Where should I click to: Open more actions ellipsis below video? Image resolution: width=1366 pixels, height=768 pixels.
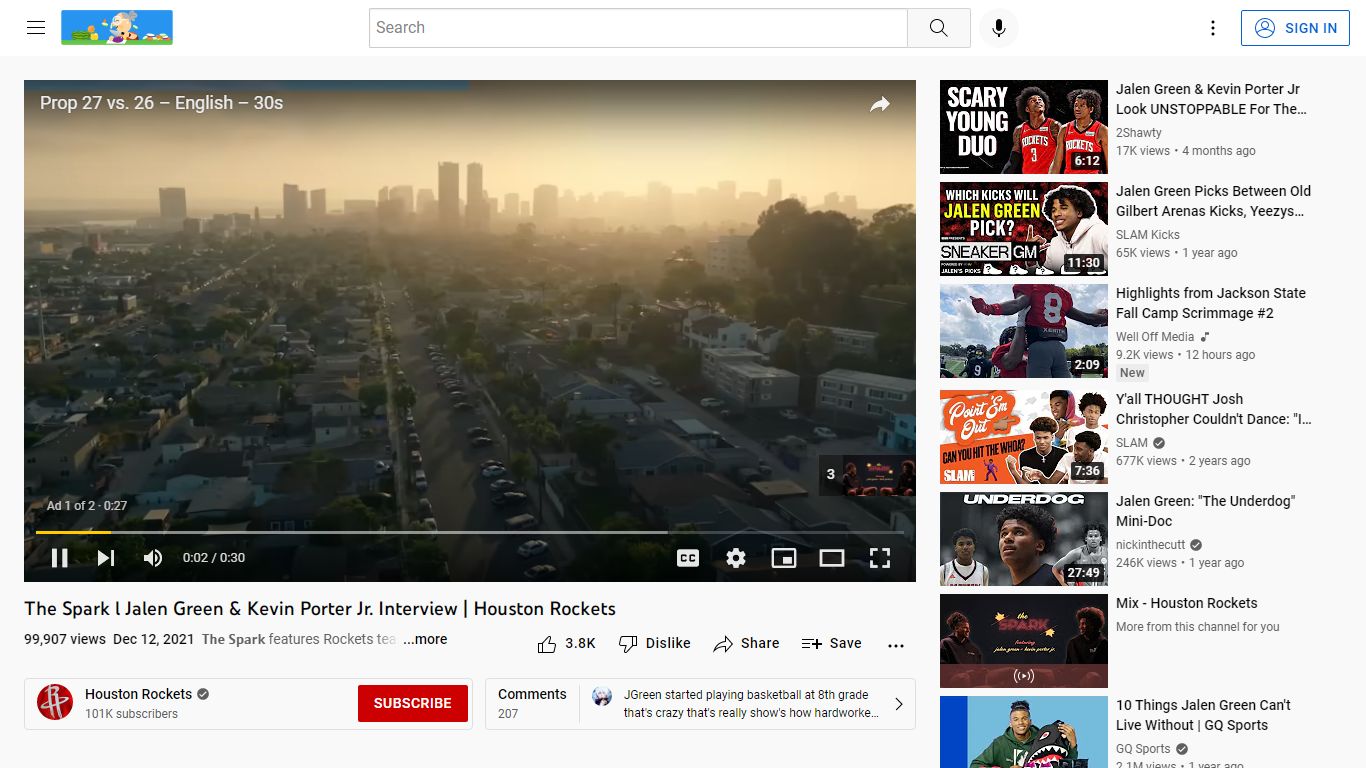[x=896, y=645]
